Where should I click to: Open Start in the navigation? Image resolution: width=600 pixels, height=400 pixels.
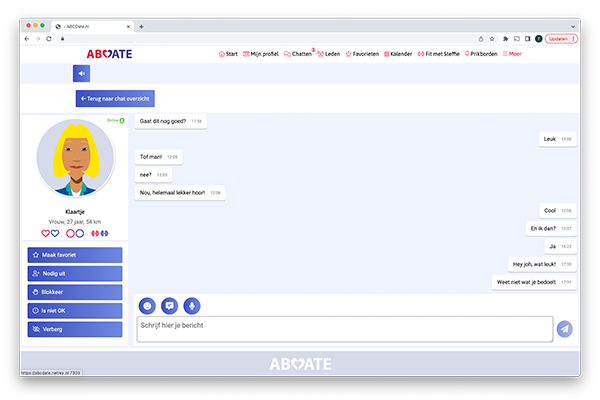tap(228, 54)
